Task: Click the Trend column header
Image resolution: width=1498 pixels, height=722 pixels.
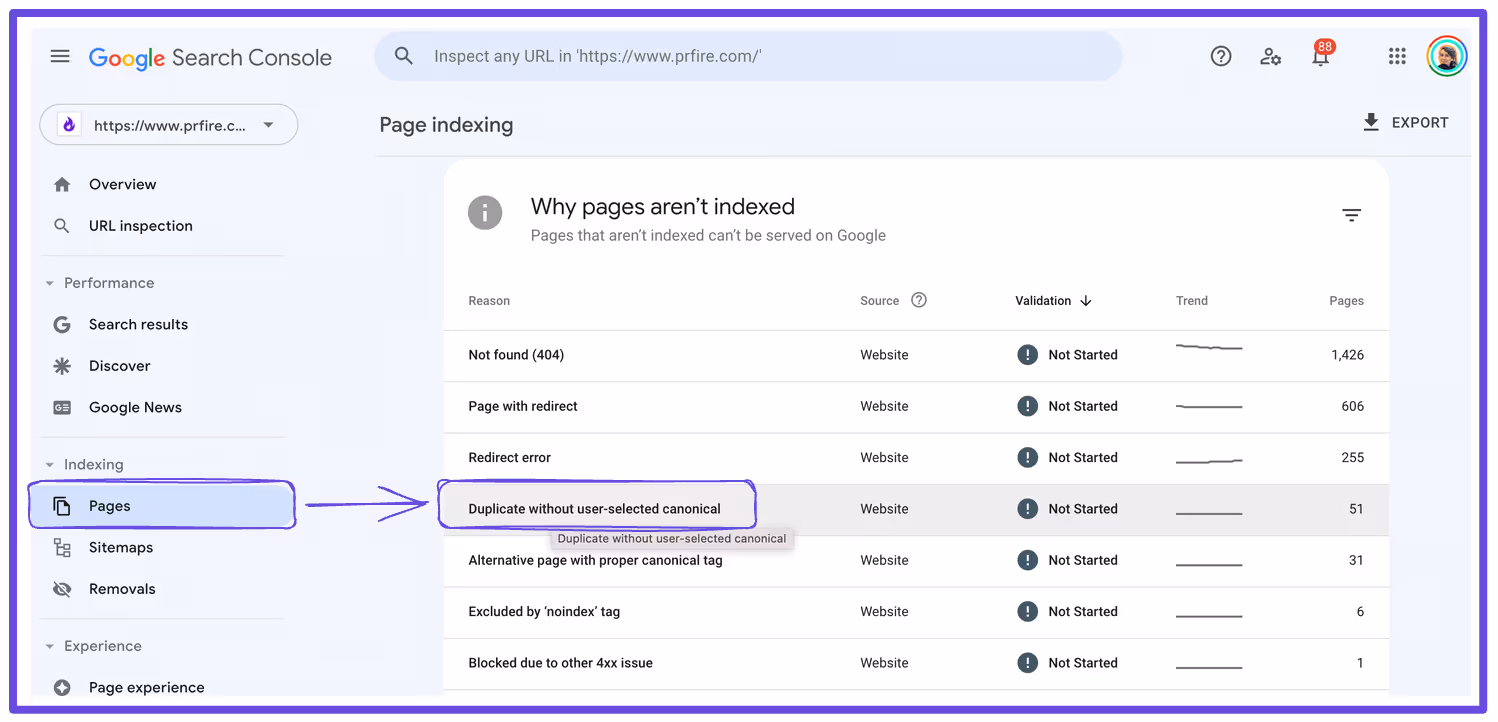Action: [x=1192, y=300]
